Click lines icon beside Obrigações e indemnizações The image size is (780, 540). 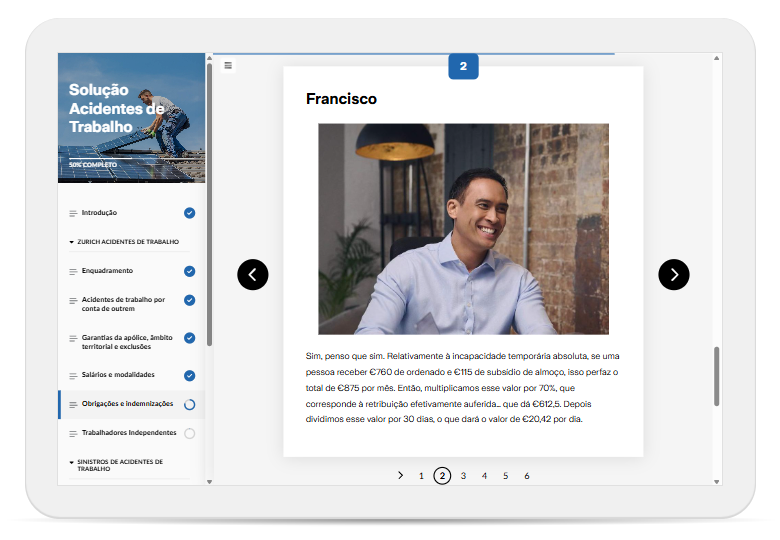pyautogui.click(x=73, y=404)
